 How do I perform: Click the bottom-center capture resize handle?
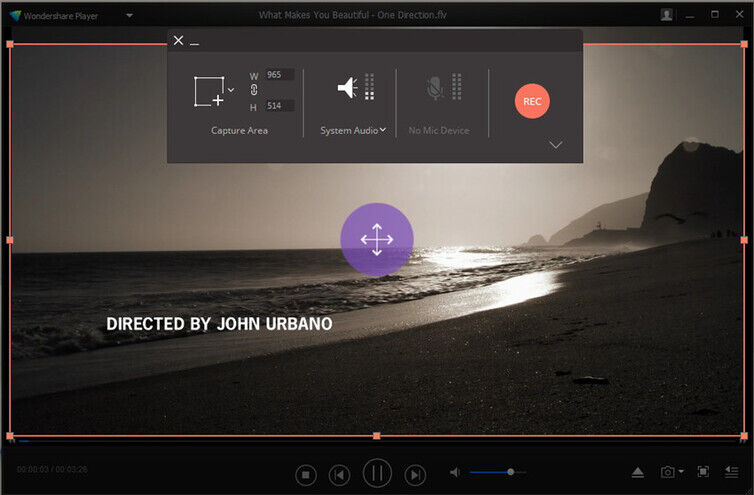point(377,436)
